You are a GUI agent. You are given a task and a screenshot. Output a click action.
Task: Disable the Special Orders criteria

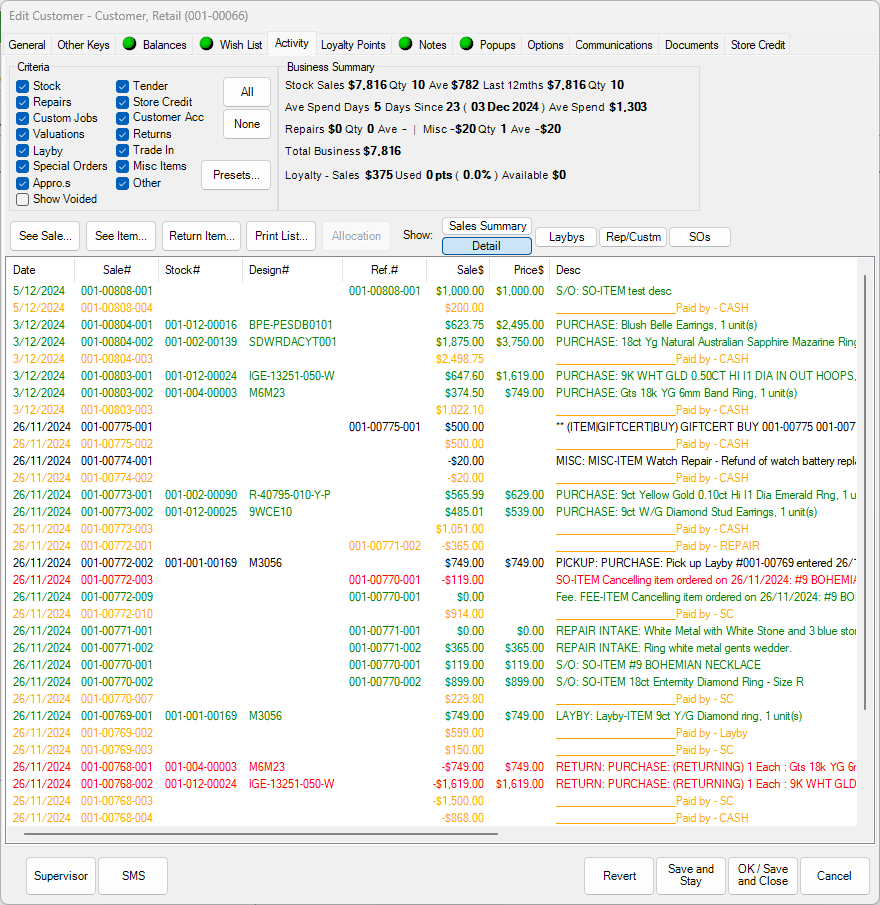[x=22, y=166]
